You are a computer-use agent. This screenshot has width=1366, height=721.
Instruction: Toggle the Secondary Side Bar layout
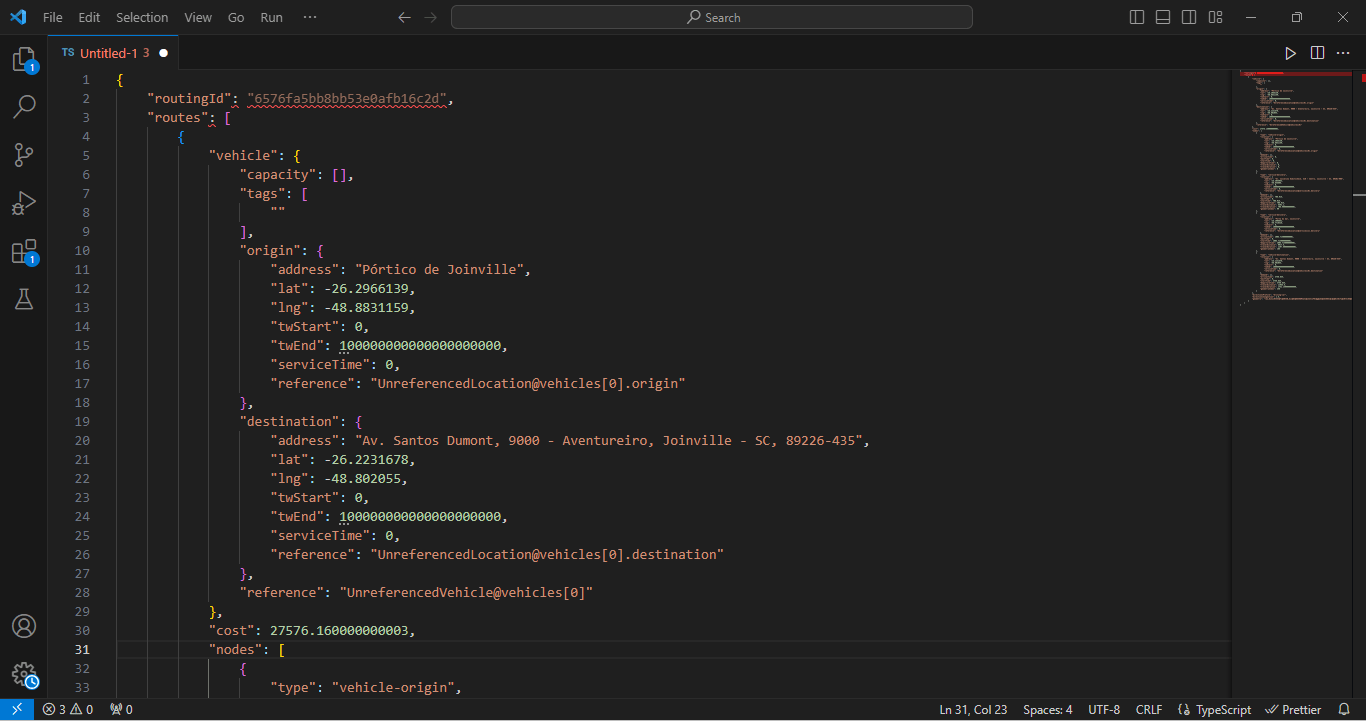(1189, 17)
